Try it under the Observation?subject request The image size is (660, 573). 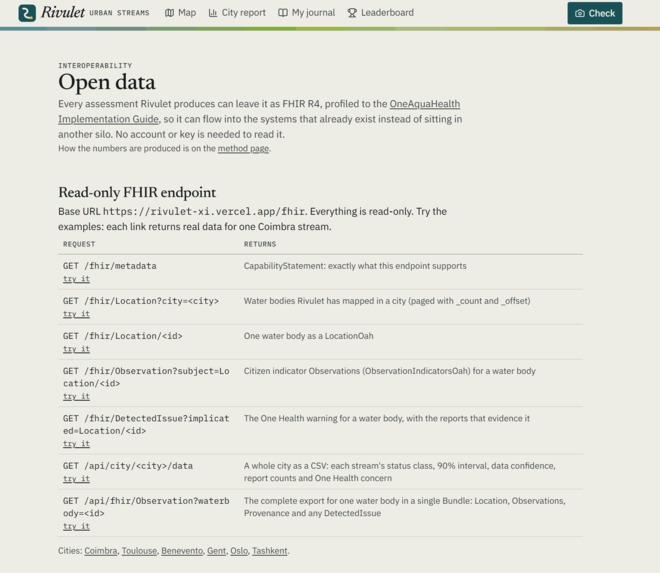tap(76, 397)
